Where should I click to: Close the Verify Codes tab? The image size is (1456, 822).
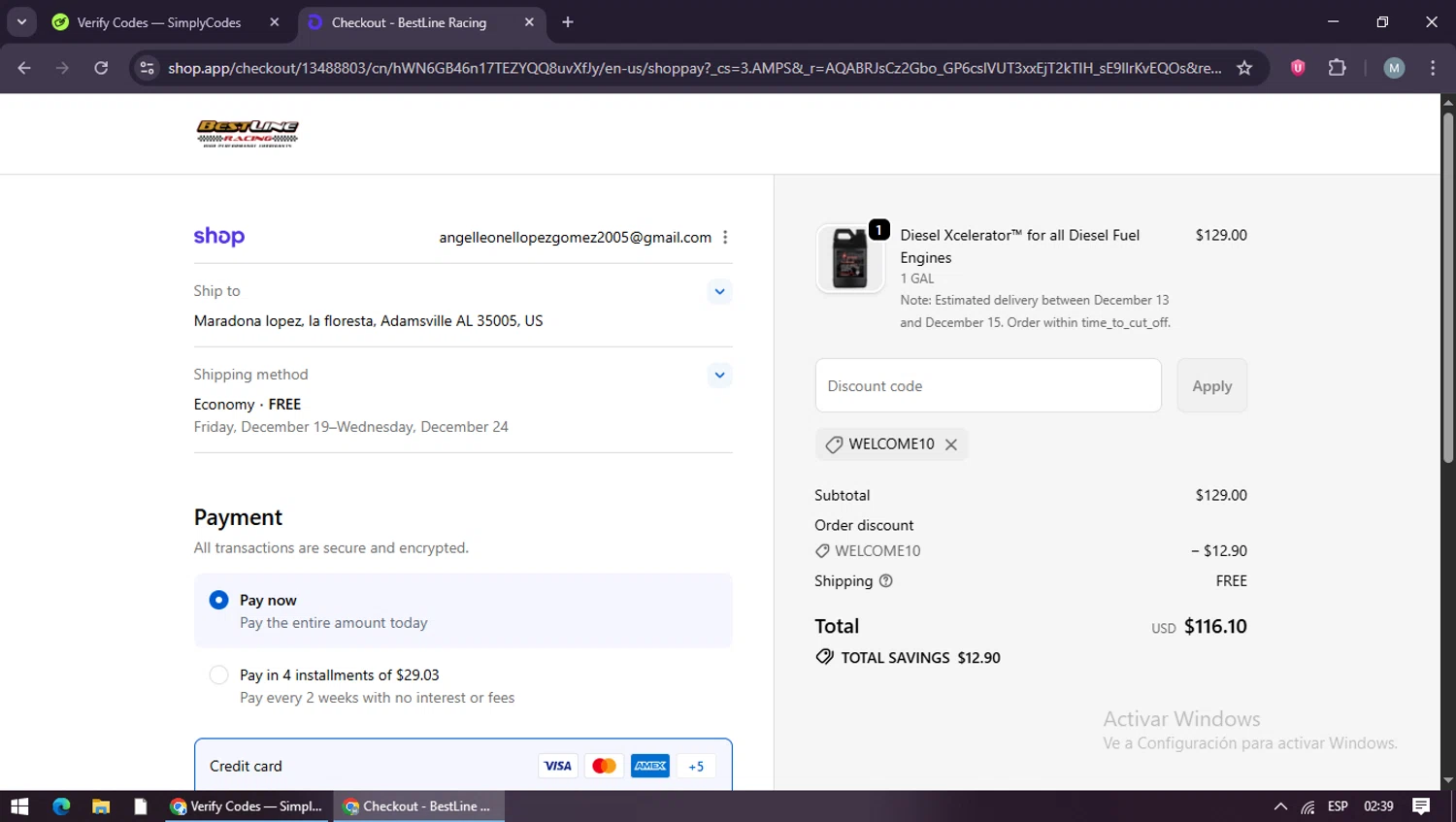click(x=275, y=22)
